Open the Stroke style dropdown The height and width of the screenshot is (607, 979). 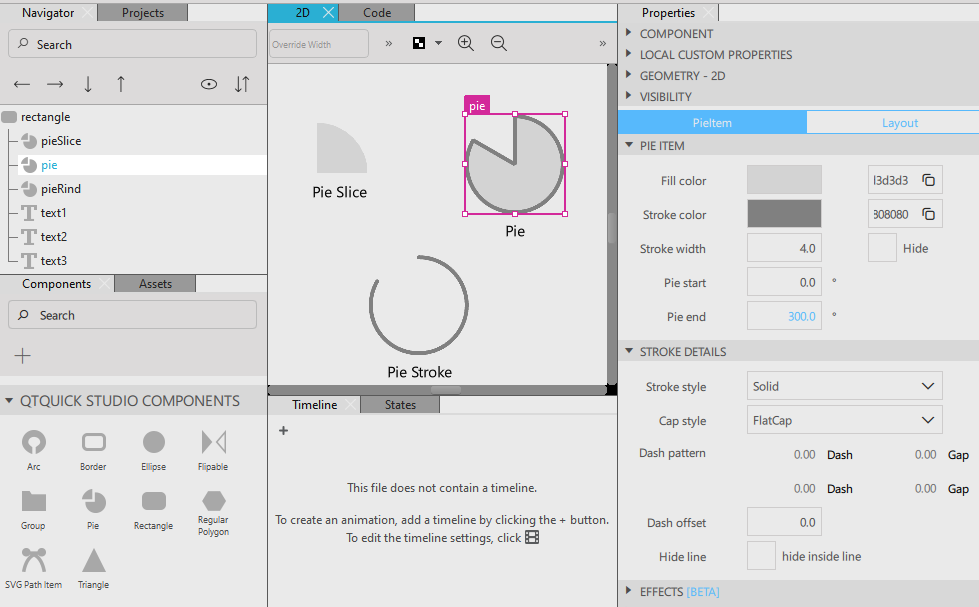pyautogui.click(x=844, y=386)
